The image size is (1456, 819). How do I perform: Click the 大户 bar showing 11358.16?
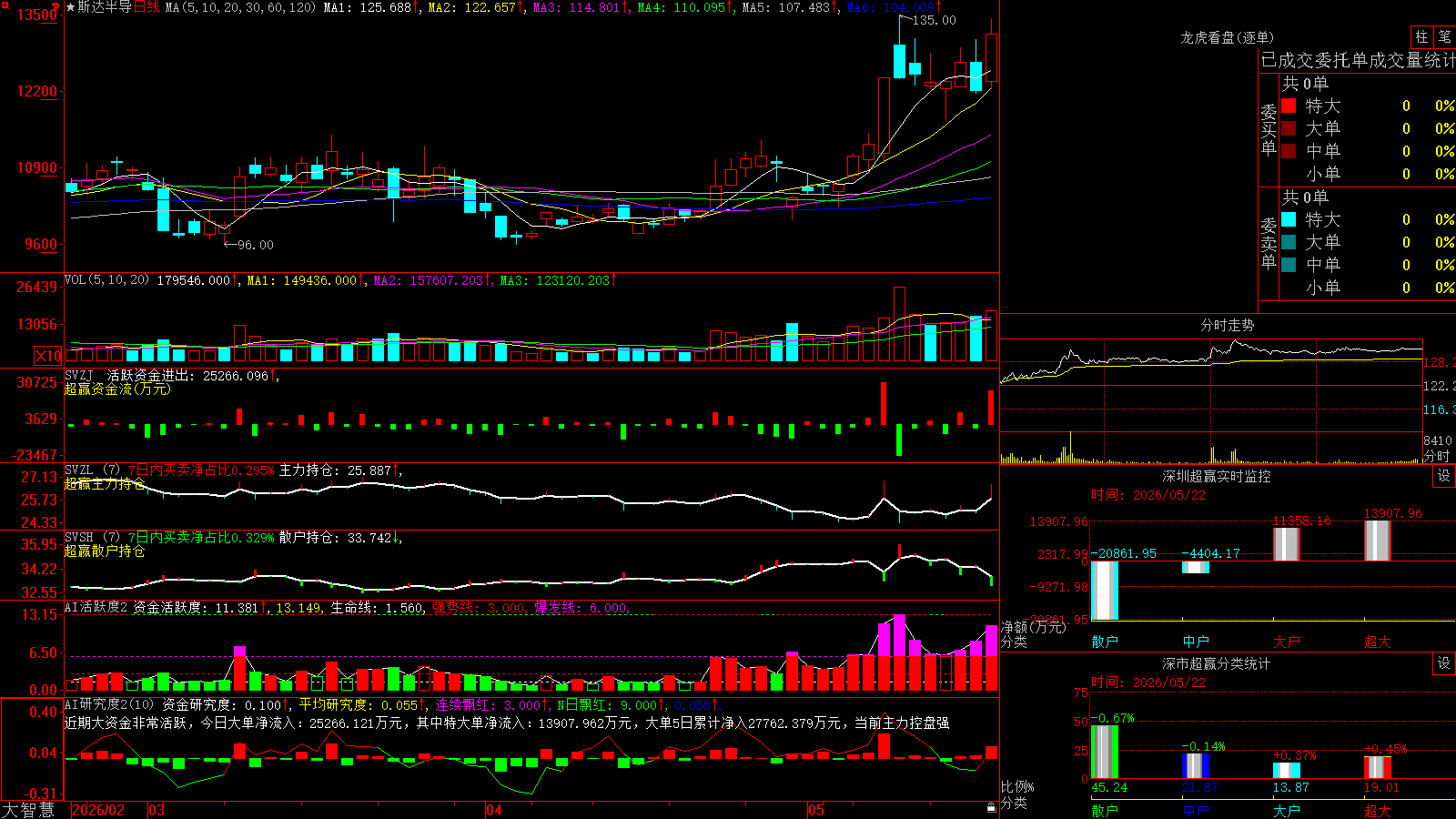click(1287, 544)
